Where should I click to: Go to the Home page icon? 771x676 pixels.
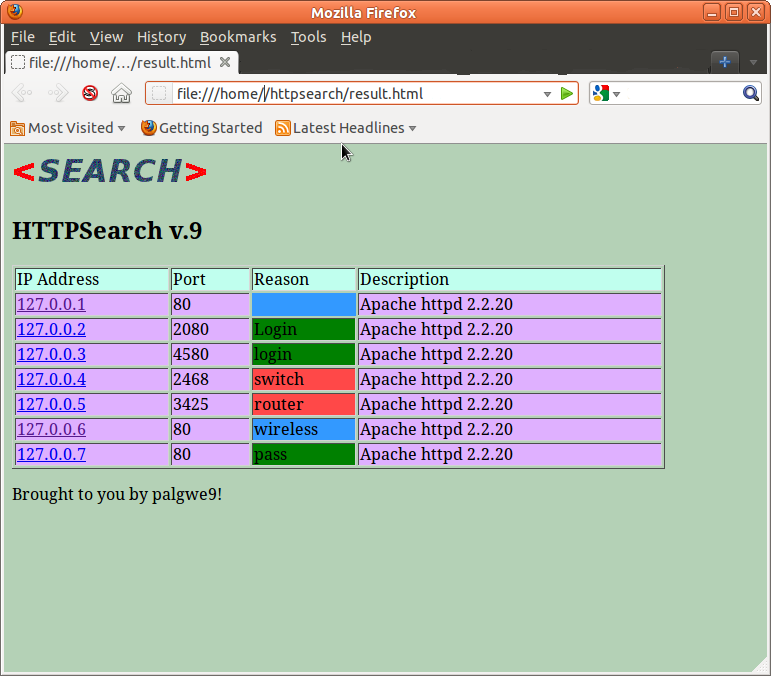click(121, 93)
